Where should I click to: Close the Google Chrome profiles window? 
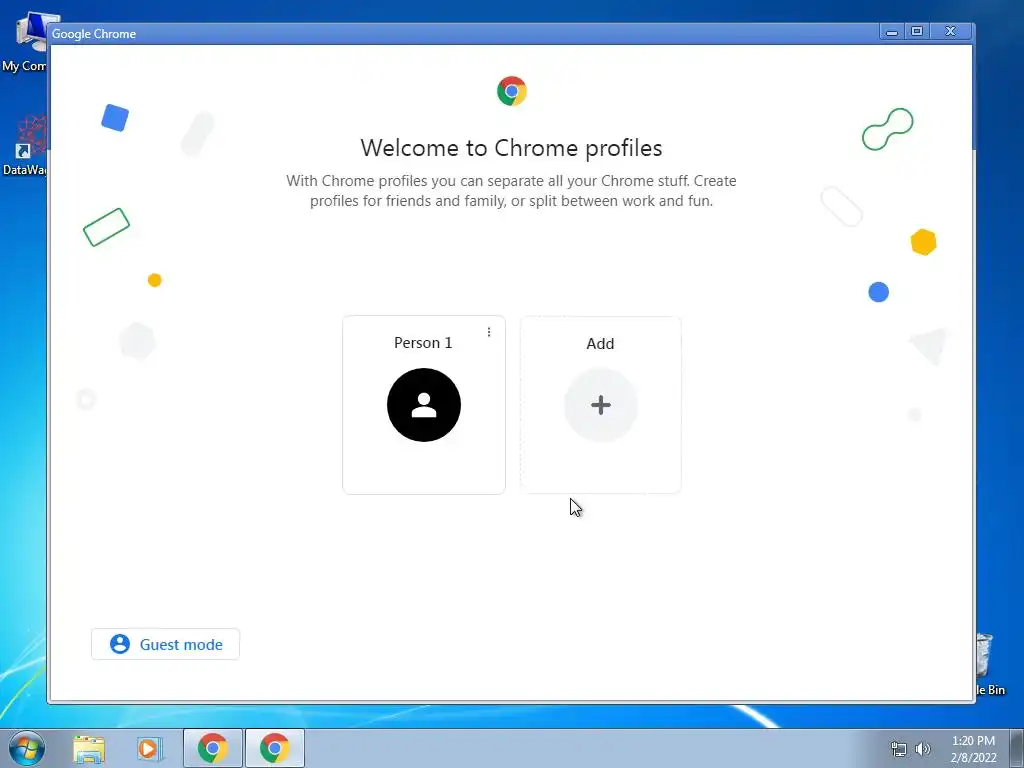(951, 31)
